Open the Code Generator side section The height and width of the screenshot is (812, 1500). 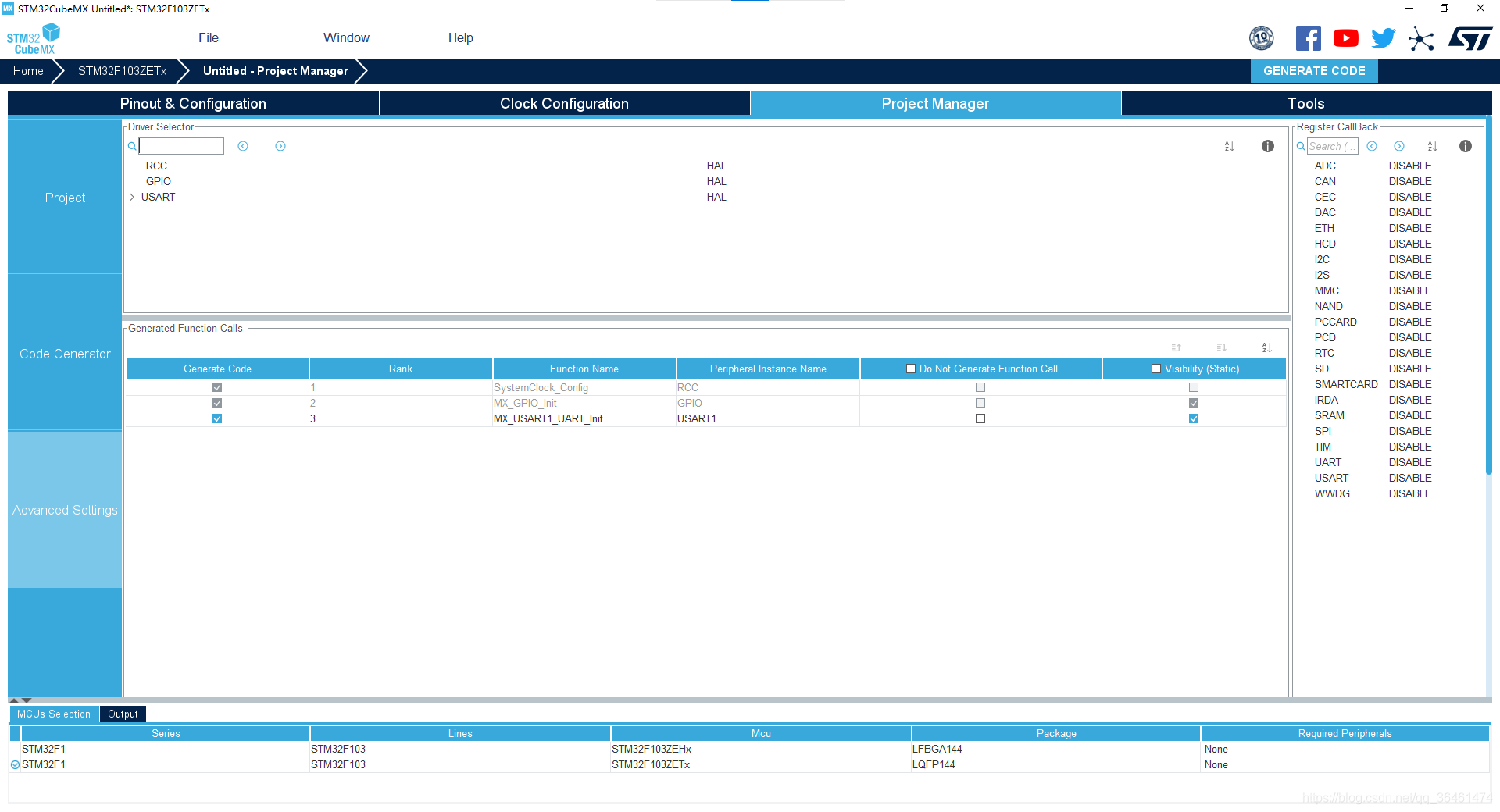tap(65, 354)
